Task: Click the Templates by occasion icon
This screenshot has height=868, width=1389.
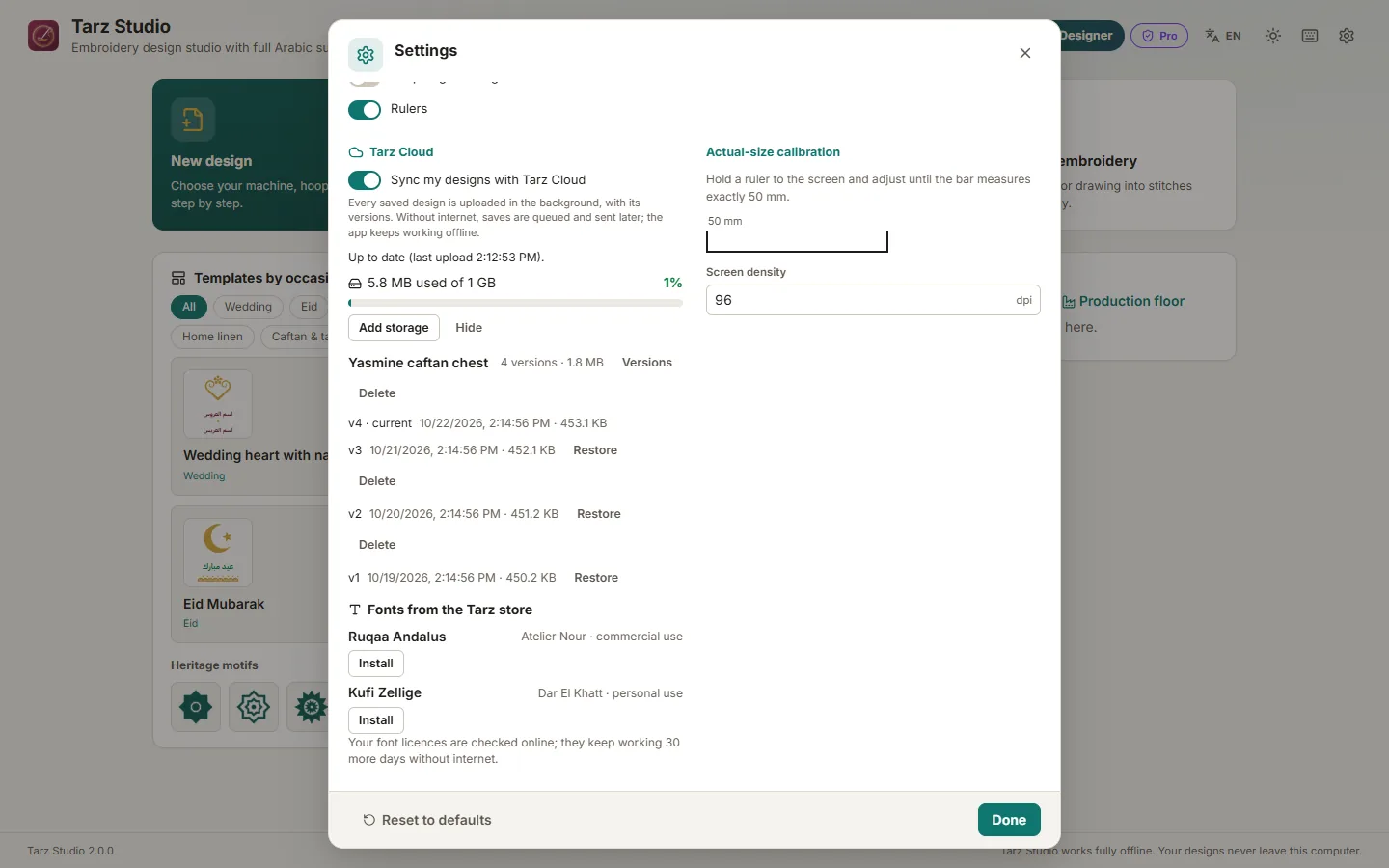Action: (x=178, y=278)
